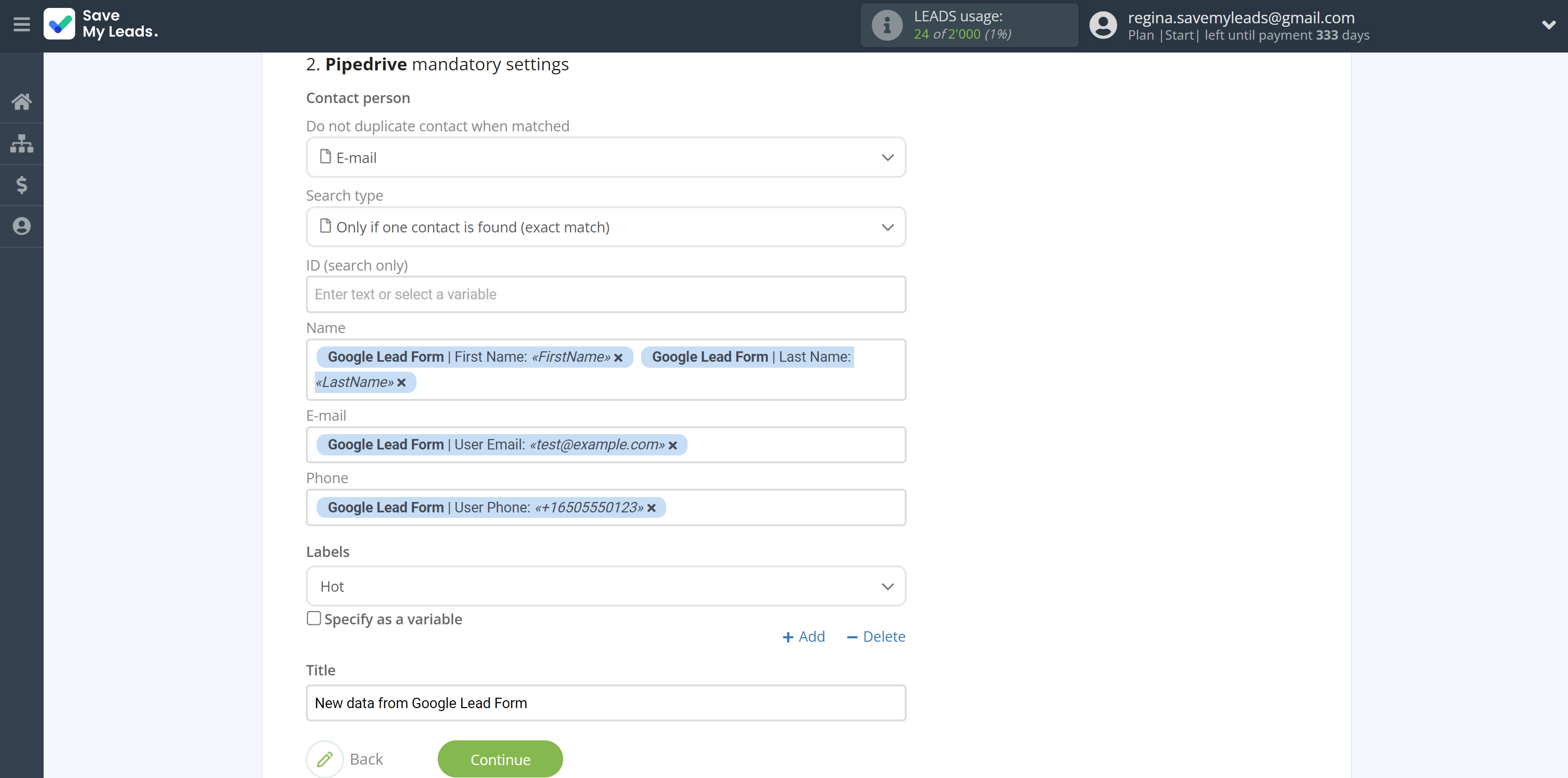The height and width of the screenshot is (778, 1568).
Task: Click Delete label link
Action: pos(876,637)
